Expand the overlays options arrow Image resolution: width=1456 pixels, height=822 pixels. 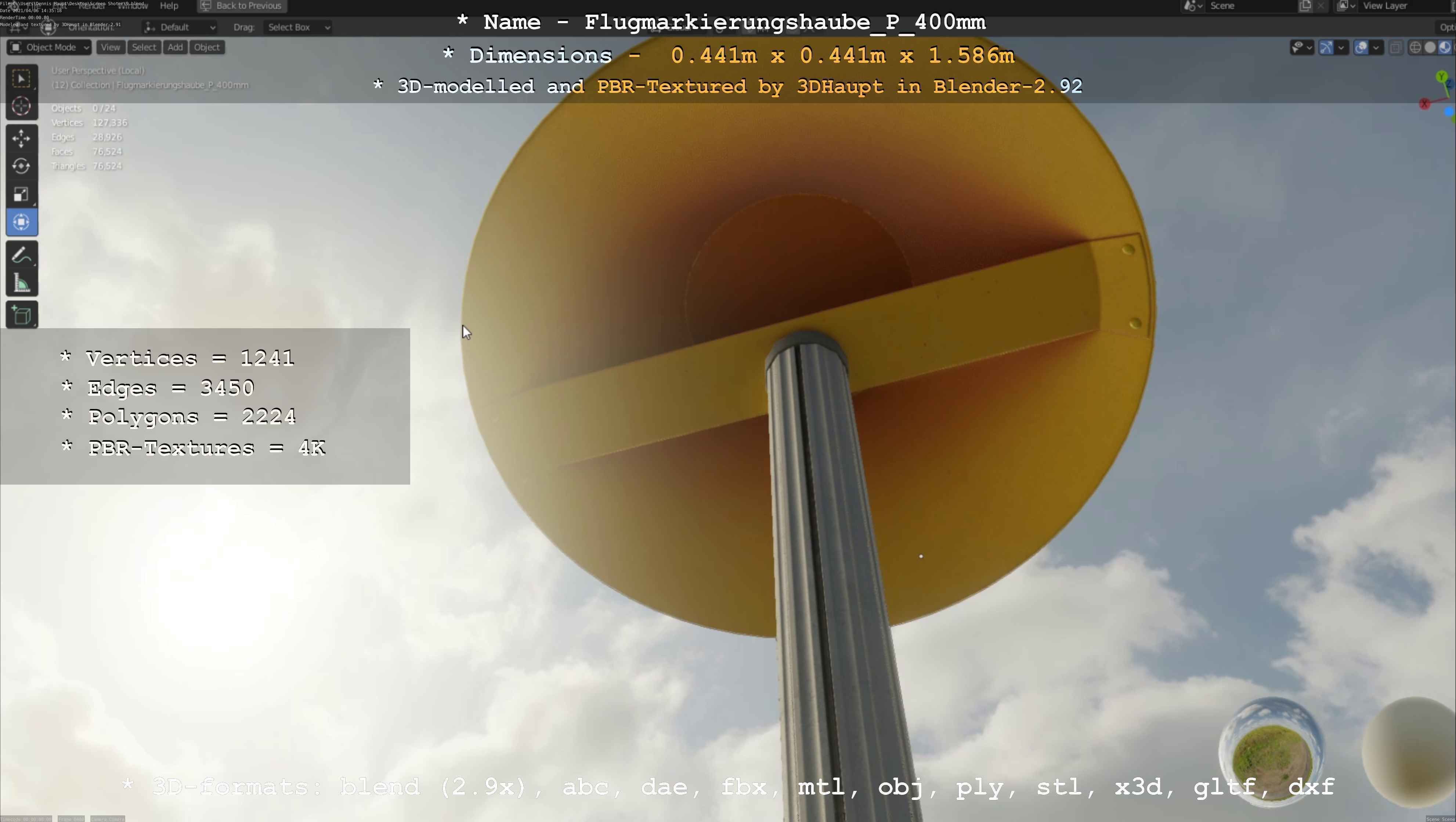click(1376, 47)
